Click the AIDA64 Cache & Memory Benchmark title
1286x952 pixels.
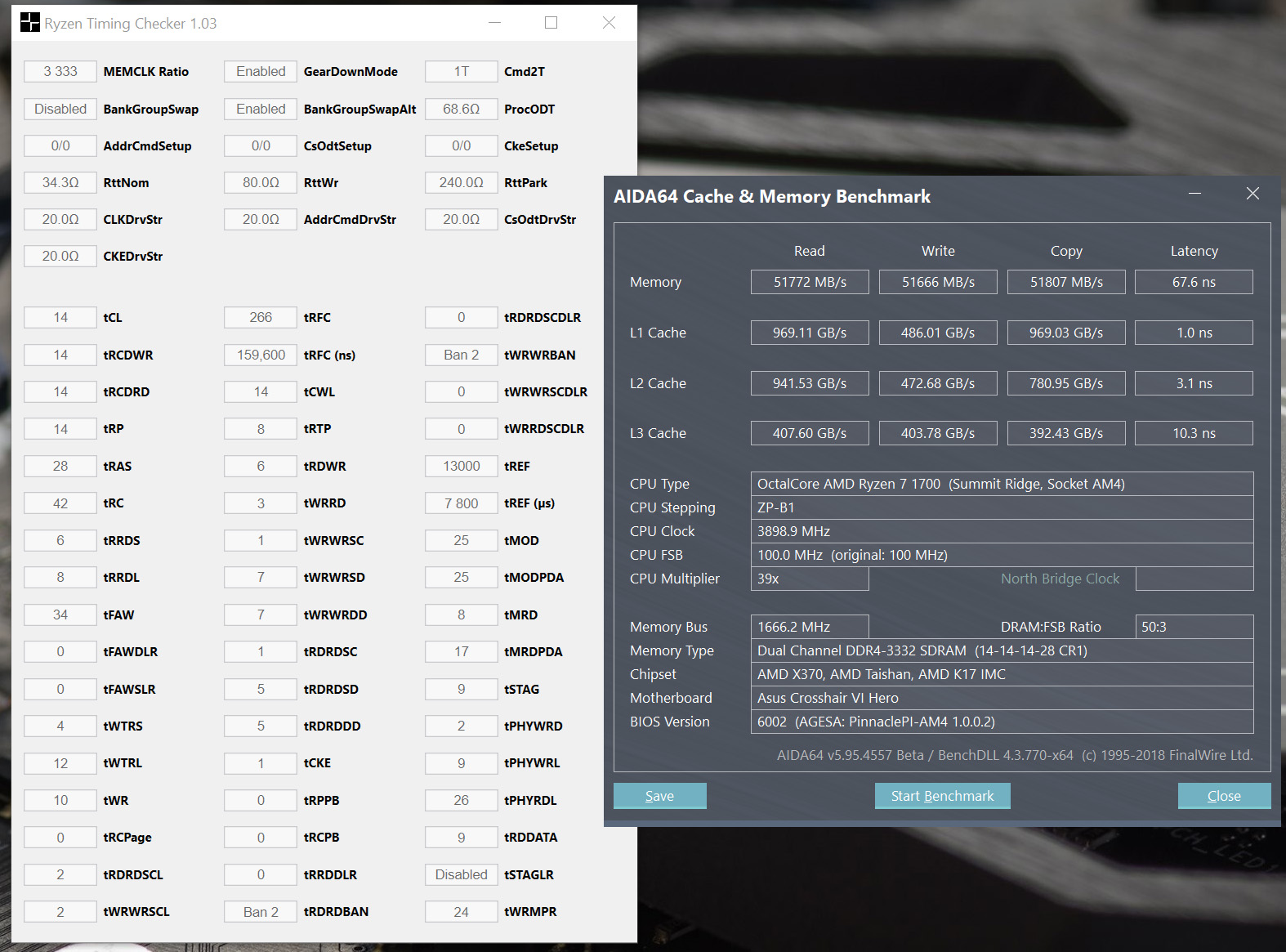(772, 196)
